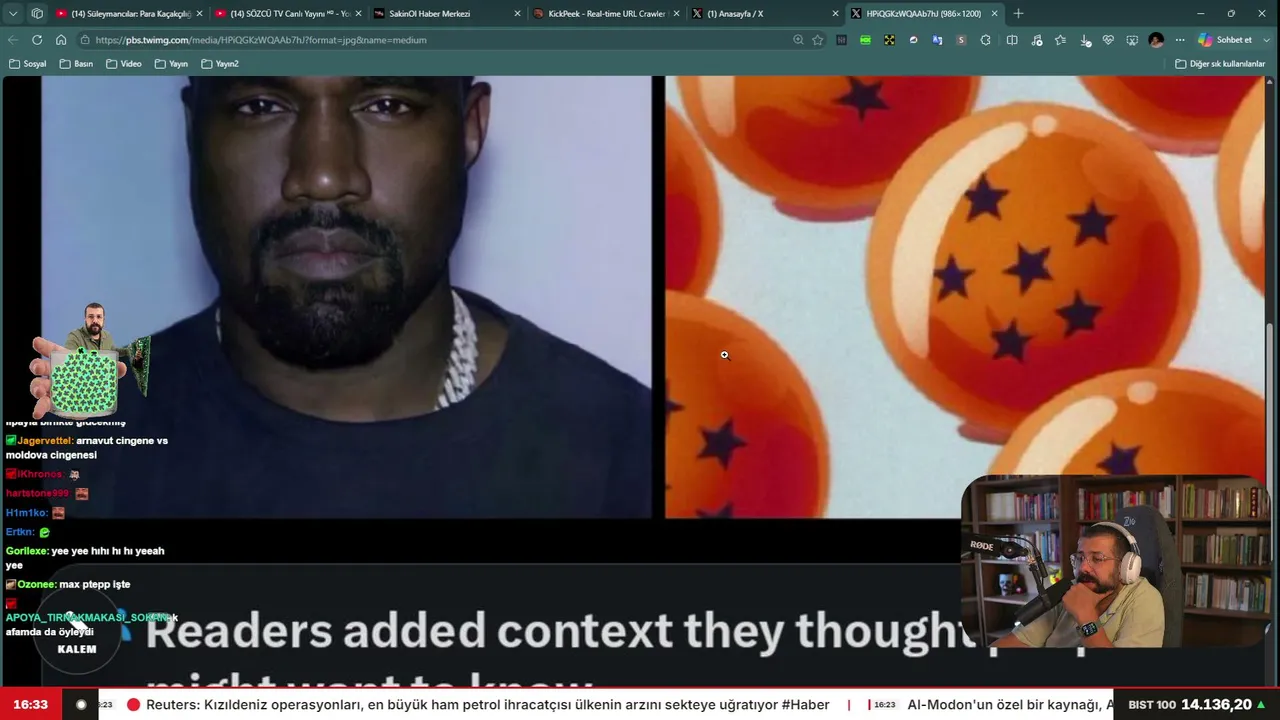Screen dimensions: 1280x720
Task: Open the yellow cross extension icon
Action: tap(889, 40)
